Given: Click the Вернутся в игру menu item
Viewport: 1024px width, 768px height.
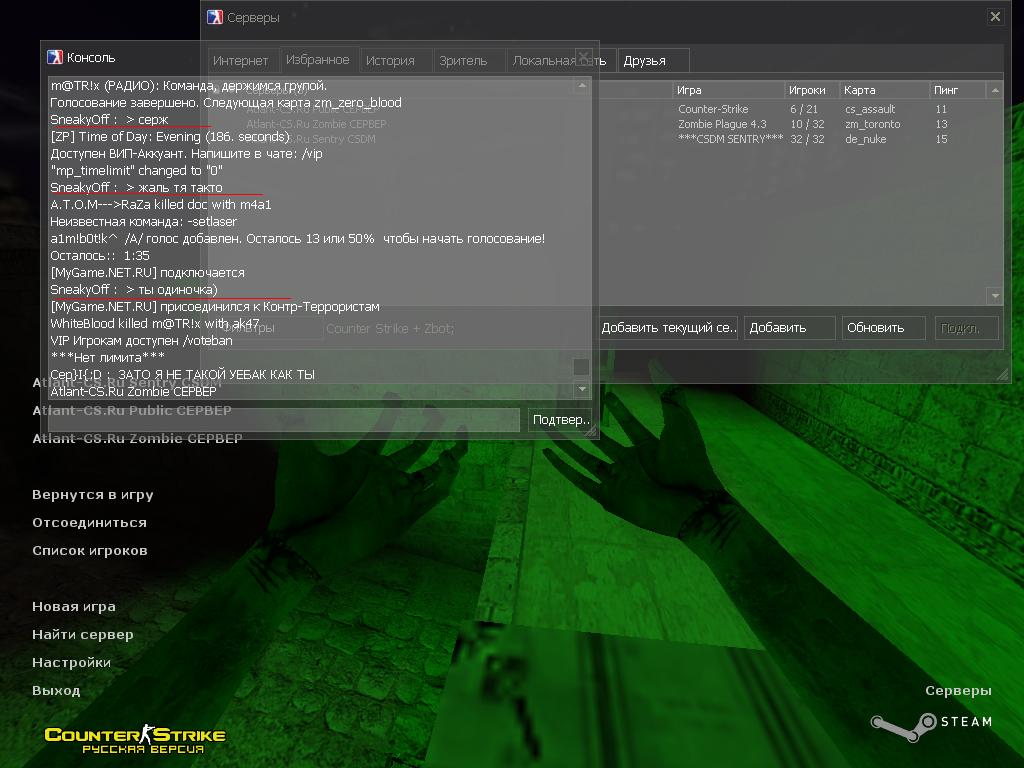Looking at the screenshot, I should 93,495.
